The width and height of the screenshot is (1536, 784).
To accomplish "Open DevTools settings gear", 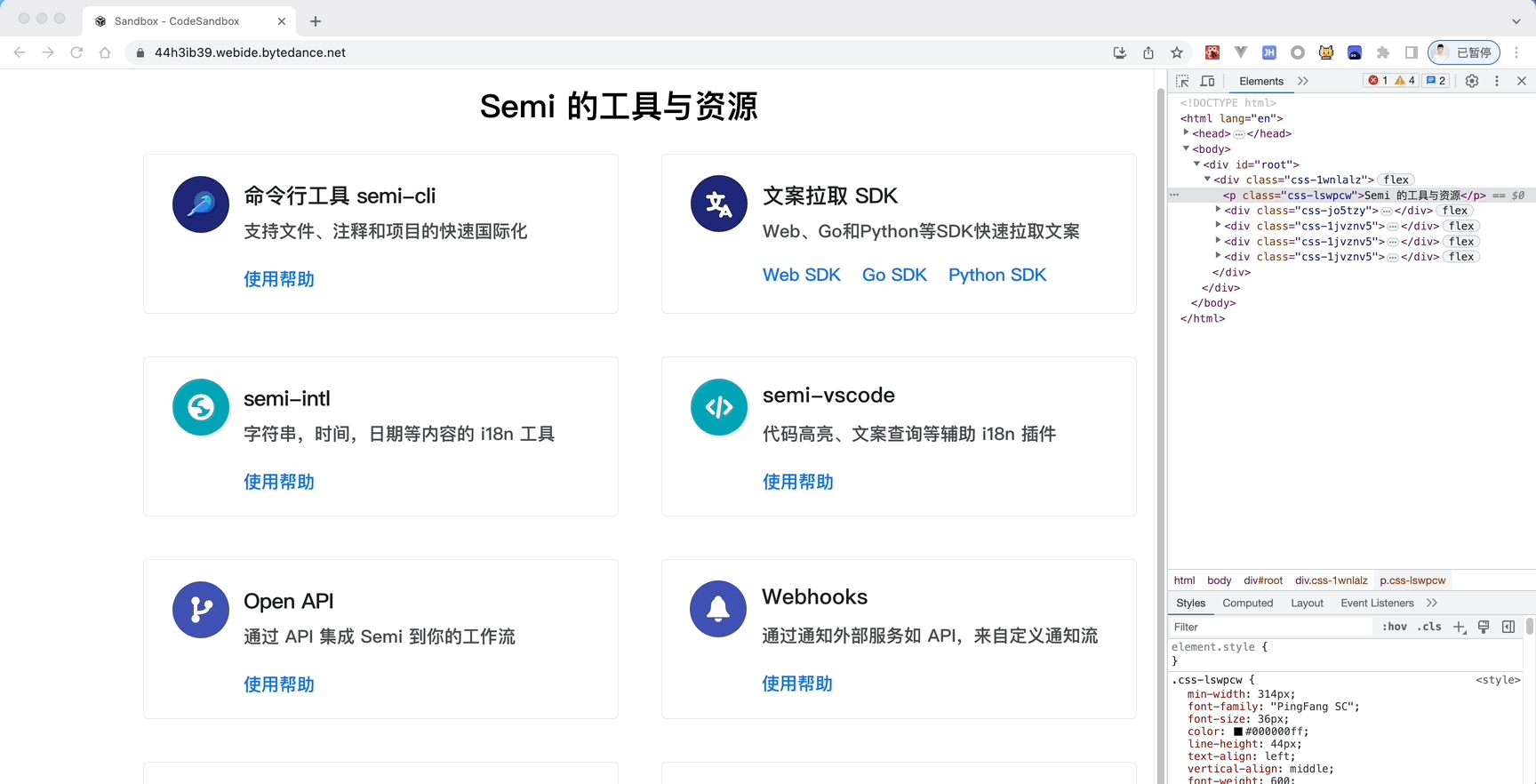I will click(x=1472, y=81).
